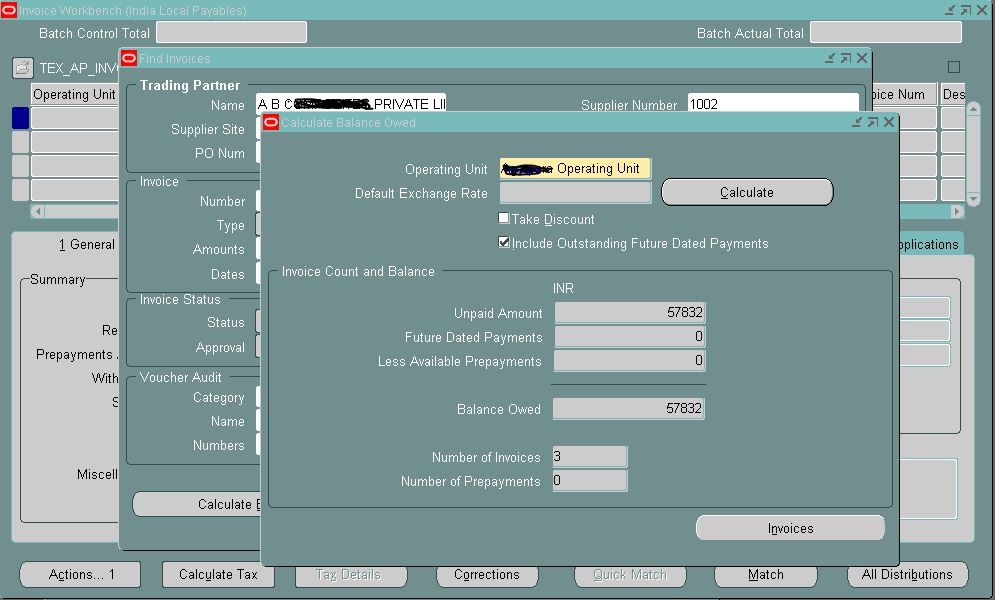Image resolution: width=995 pixels, height=600 pixels.
Task: Click the Supplier Number field showing 1002
Action: tap(772, 104)
